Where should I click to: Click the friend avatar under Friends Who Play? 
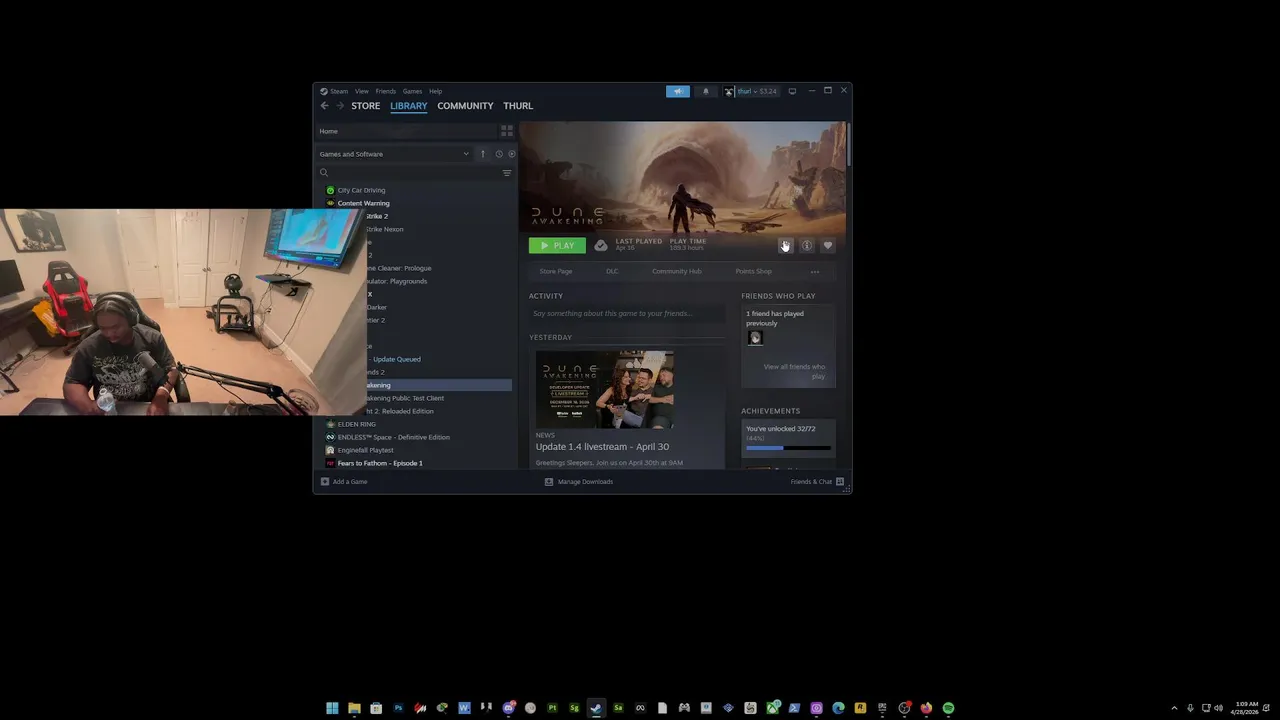[x=755, y=338]
